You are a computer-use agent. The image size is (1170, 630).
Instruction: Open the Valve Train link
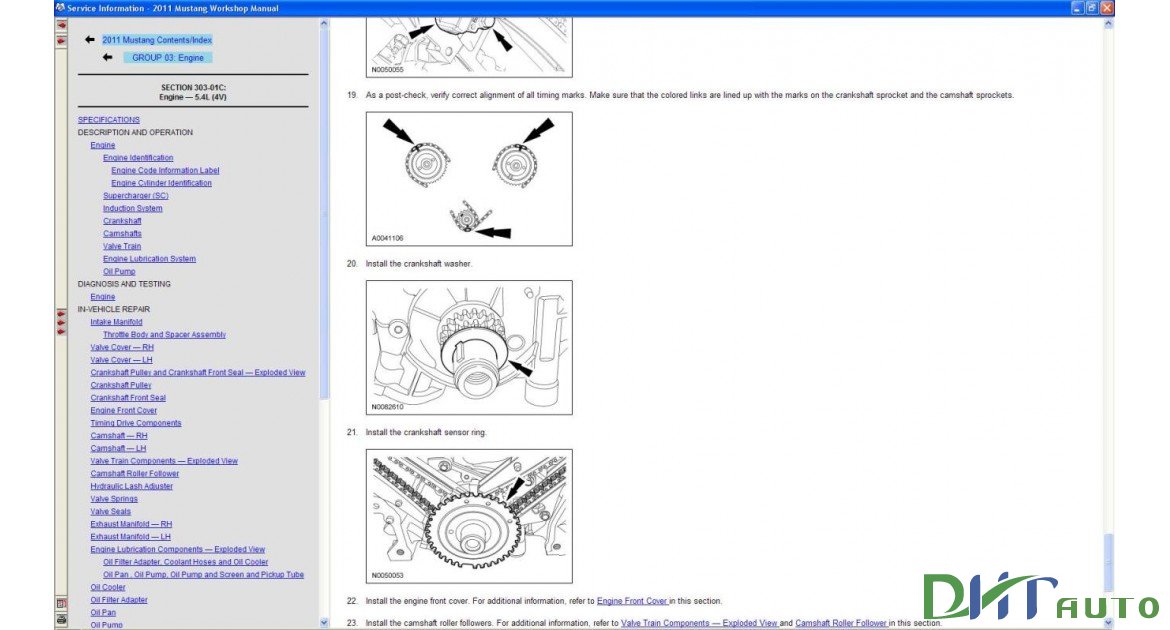point(122,246)
